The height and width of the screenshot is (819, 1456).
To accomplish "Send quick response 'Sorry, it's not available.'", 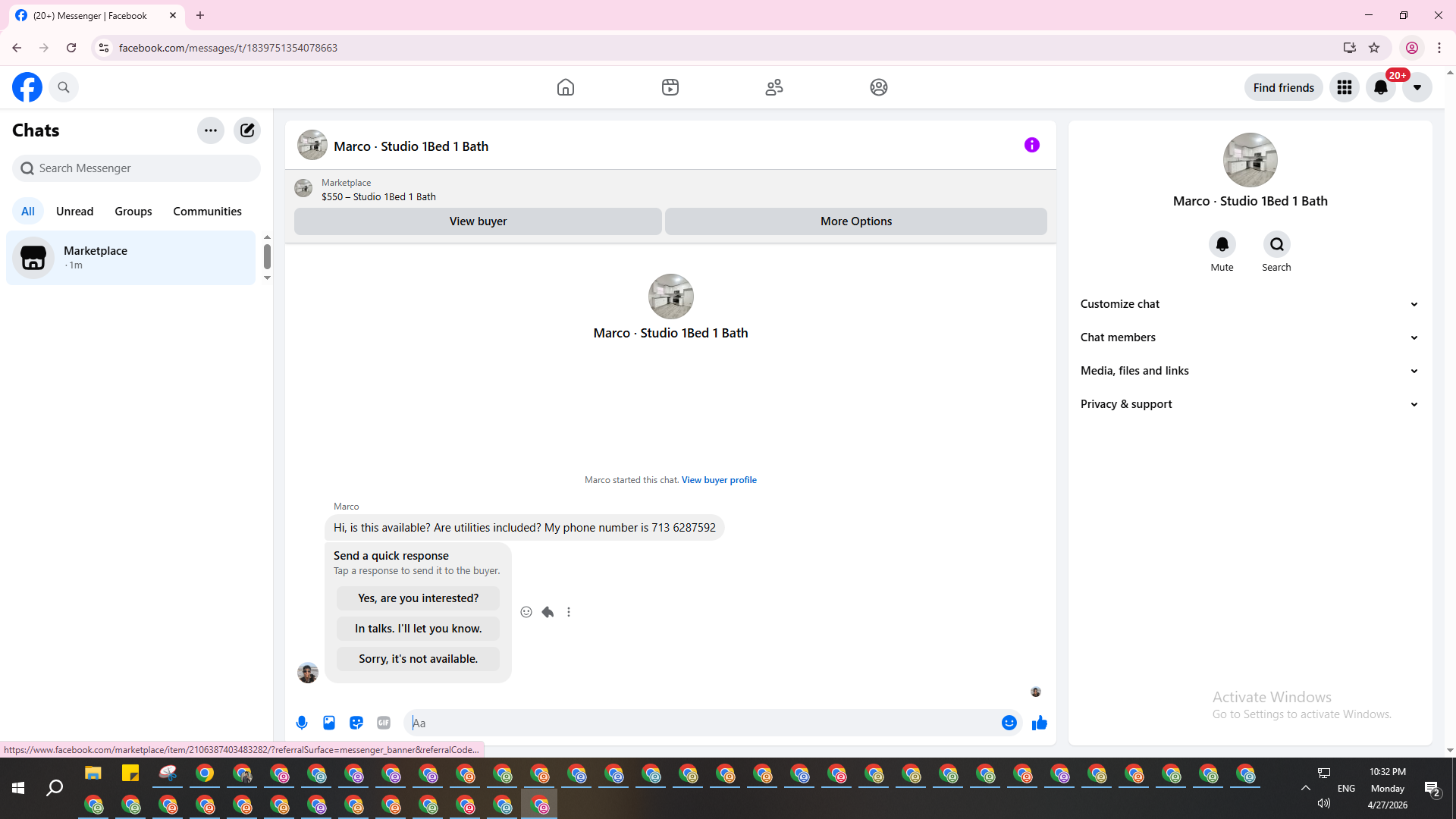I will click(419, 659).
